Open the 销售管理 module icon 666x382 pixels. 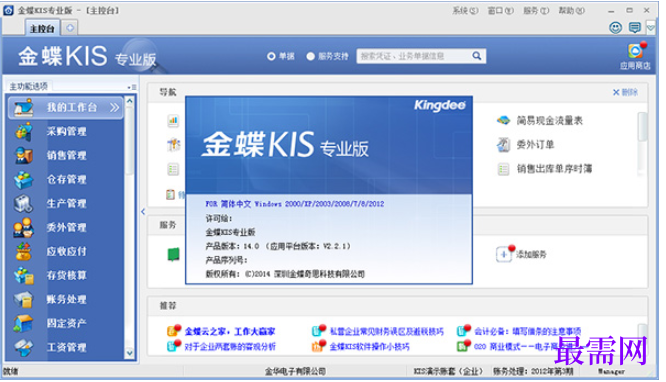(x=23, y=156)
